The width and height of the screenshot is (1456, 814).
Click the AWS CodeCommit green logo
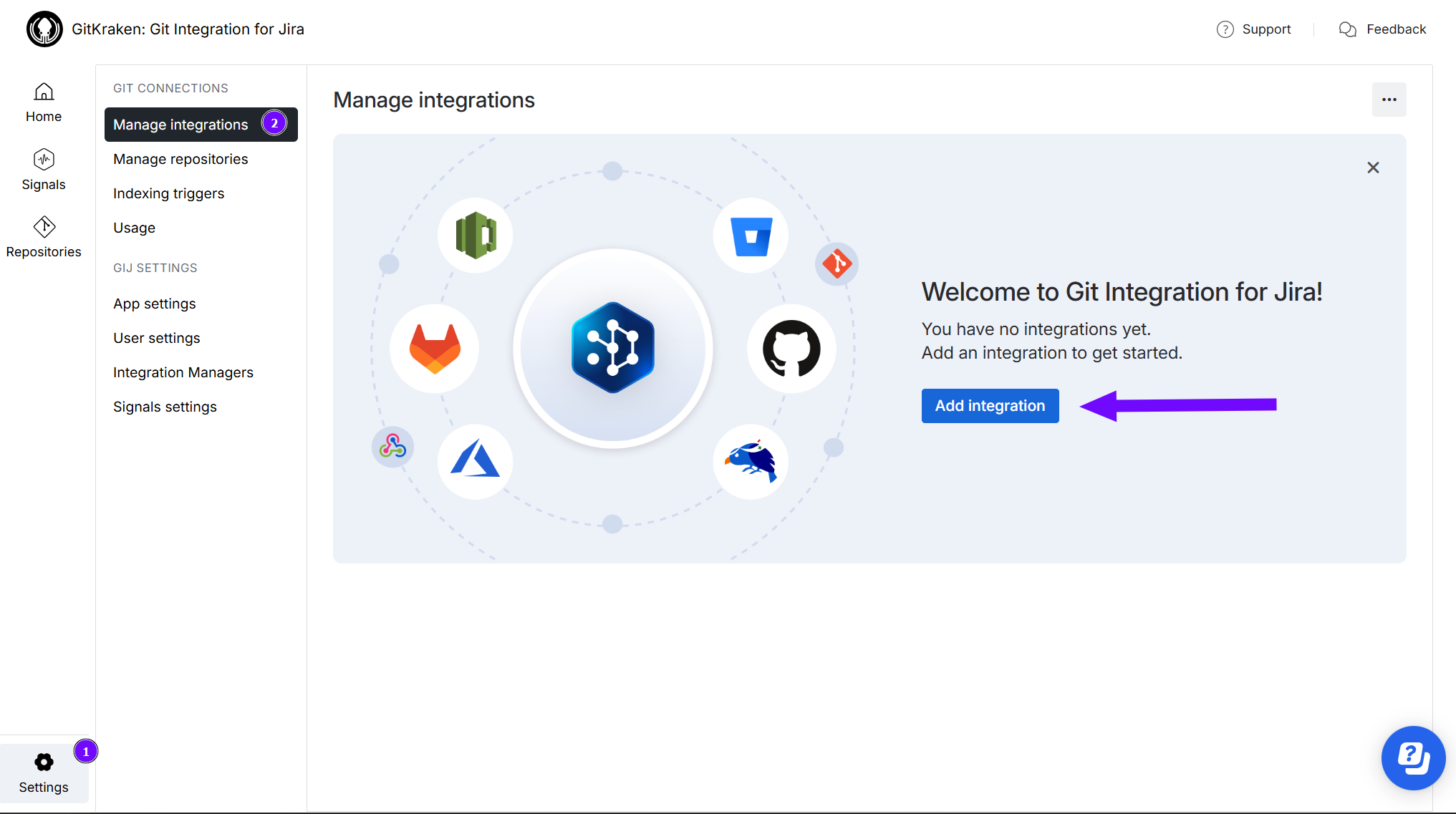476,236
